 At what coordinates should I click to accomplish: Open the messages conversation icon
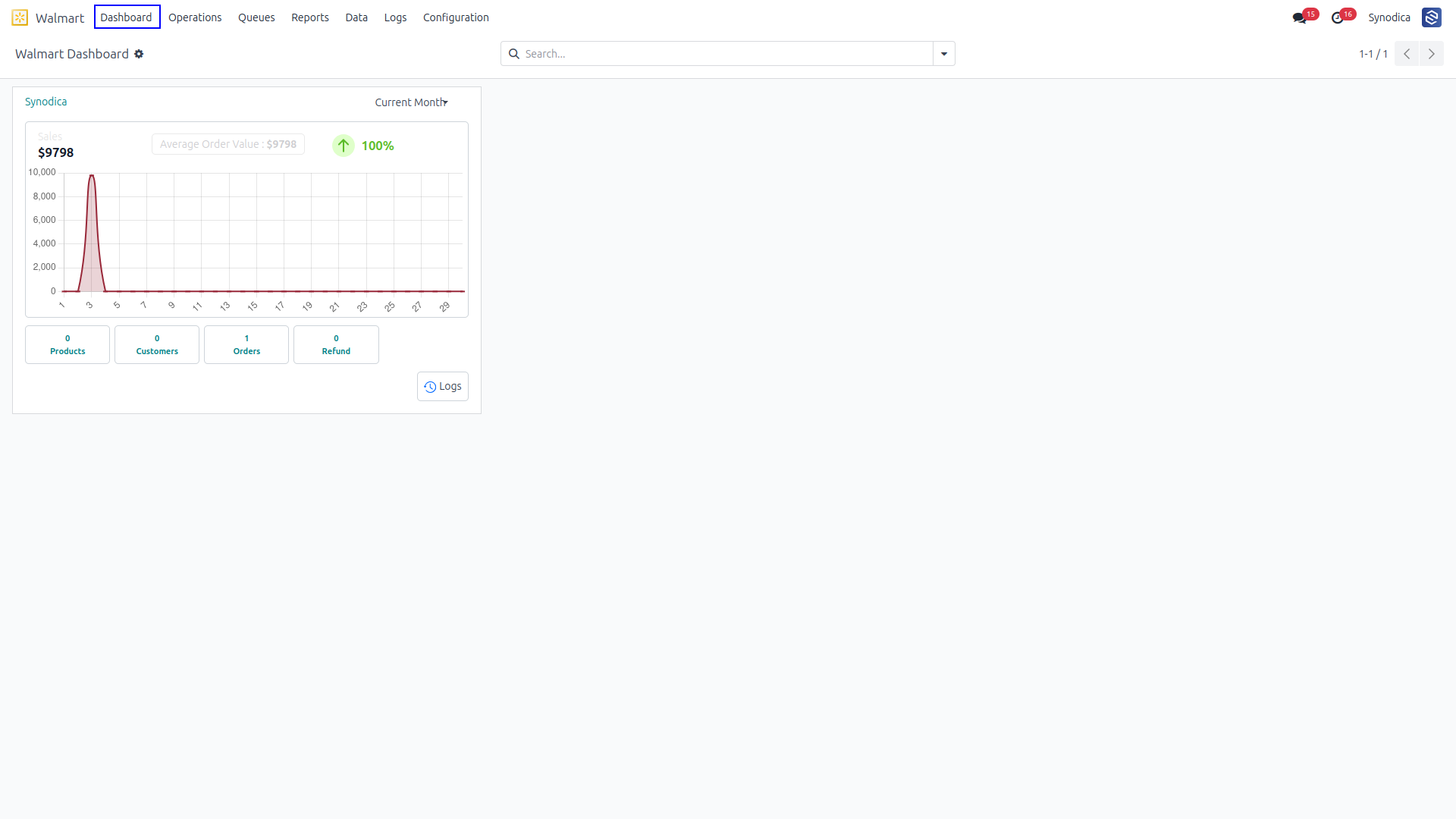[x=1299, y=18]
